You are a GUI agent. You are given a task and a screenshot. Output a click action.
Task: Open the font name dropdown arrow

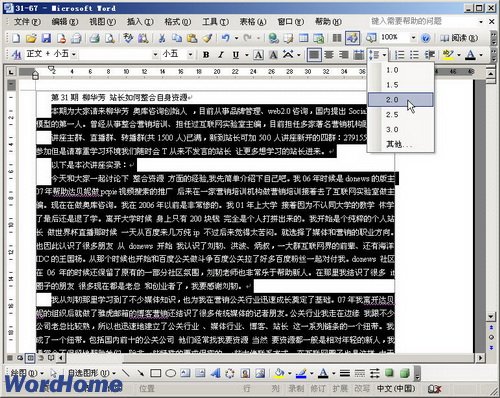155,54
